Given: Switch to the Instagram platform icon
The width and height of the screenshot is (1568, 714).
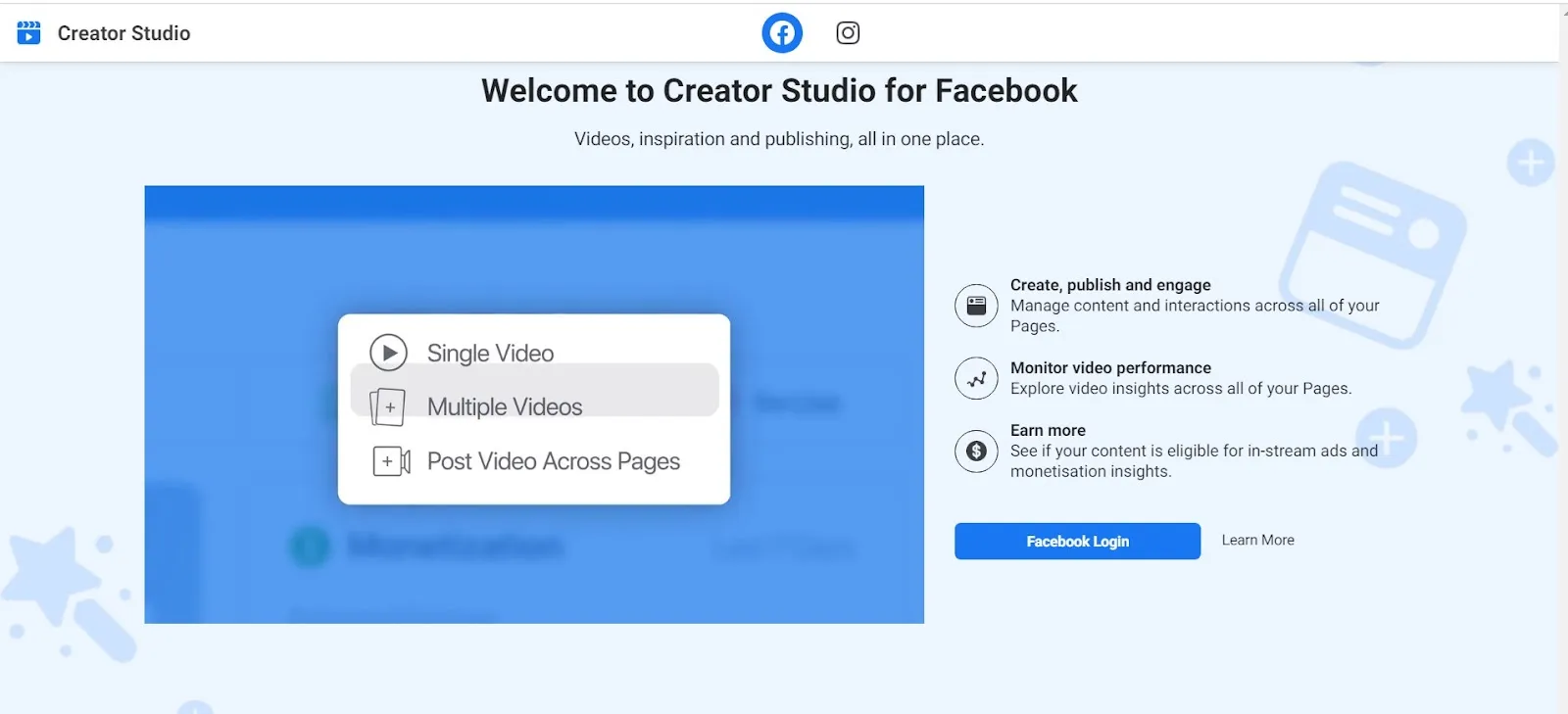Looking at the screenshot, I should pos(848,32).
